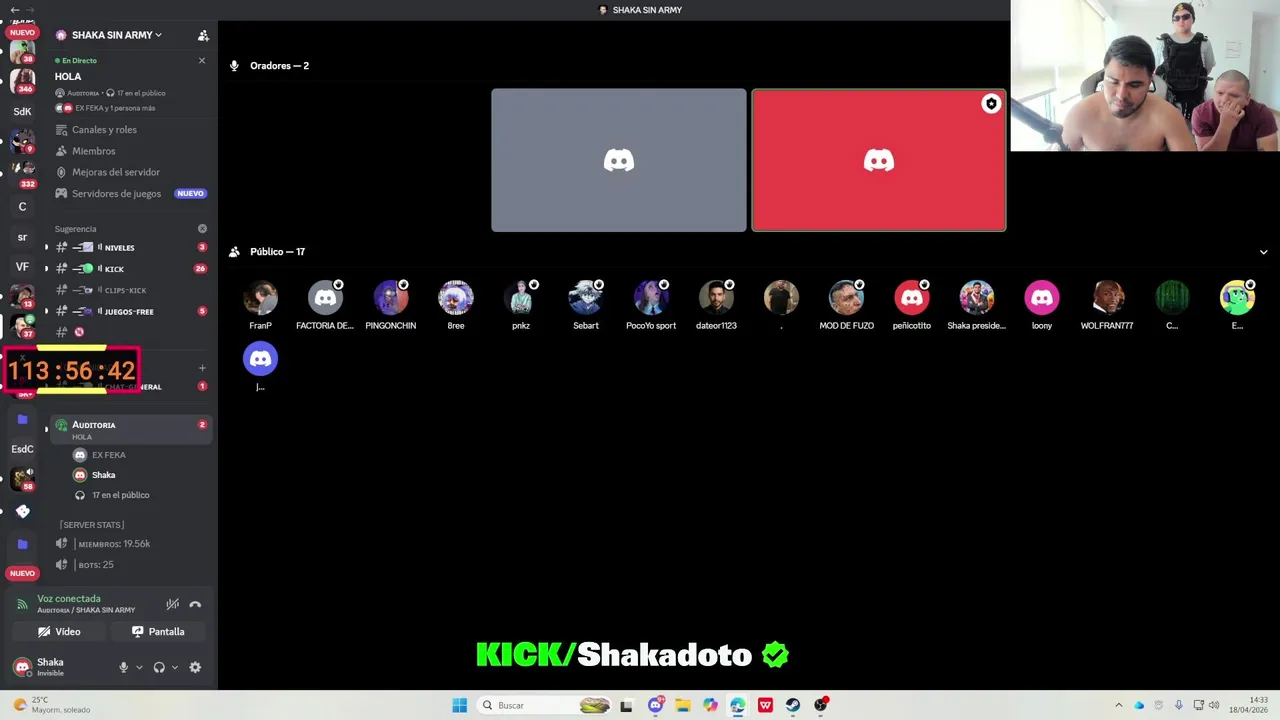Open the microphone input options dropdown
The height and width of the screenshot is (720, 1280).
139,667
